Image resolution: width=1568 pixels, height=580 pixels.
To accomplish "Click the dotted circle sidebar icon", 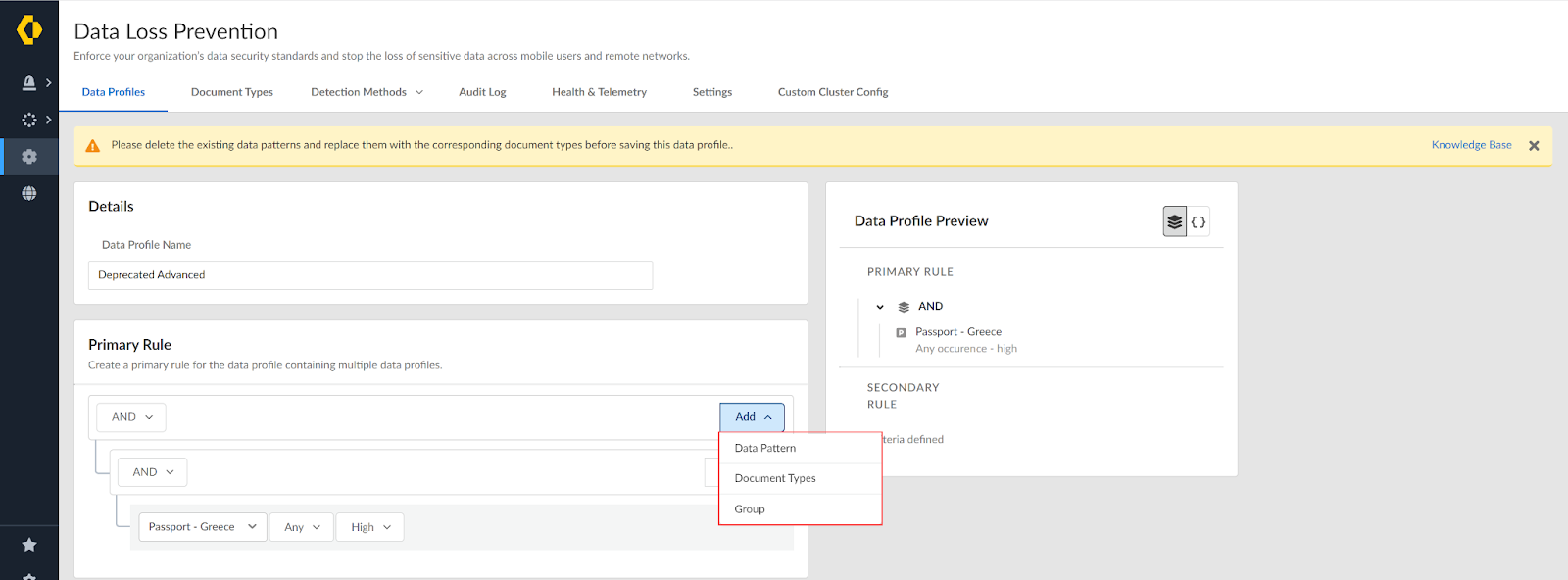I will point(29,120).
